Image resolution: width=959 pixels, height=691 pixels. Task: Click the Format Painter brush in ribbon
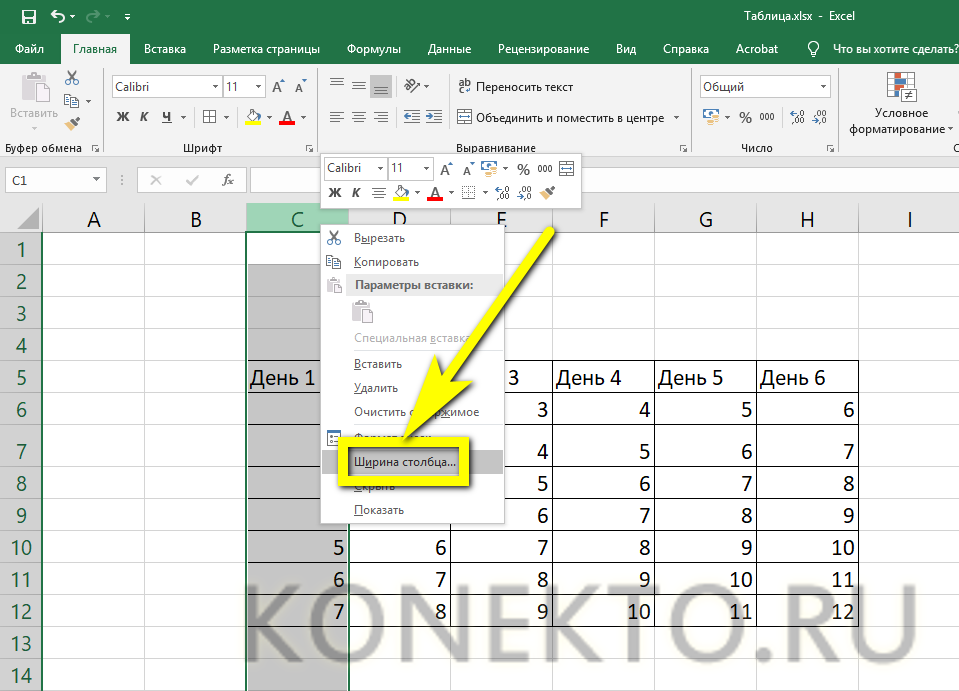click(72, 124)
